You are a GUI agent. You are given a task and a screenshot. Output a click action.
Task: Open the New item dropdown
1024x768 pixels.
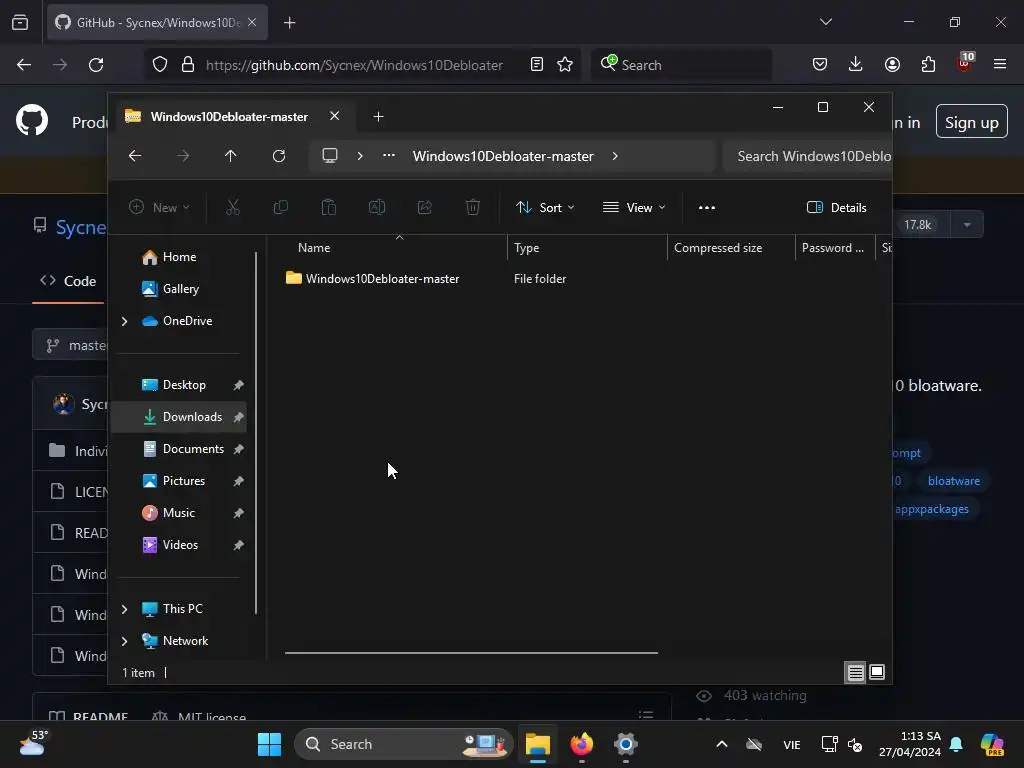point(159,208)
